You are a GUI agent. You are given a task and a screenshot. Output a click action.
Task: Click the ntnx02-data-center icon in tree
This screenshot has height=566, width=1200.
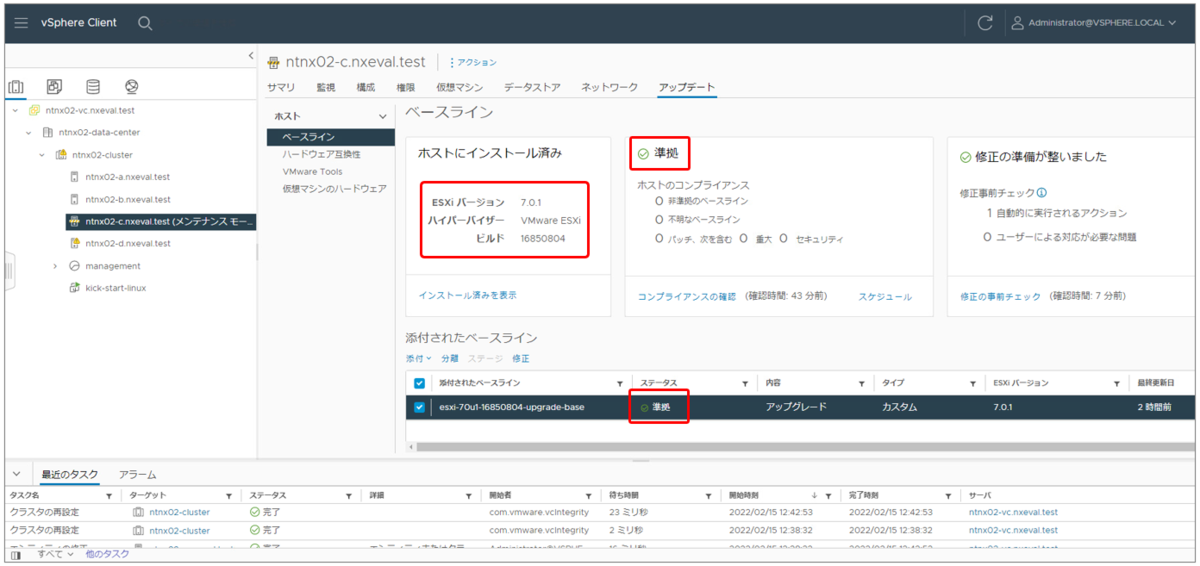click(47, 132)
